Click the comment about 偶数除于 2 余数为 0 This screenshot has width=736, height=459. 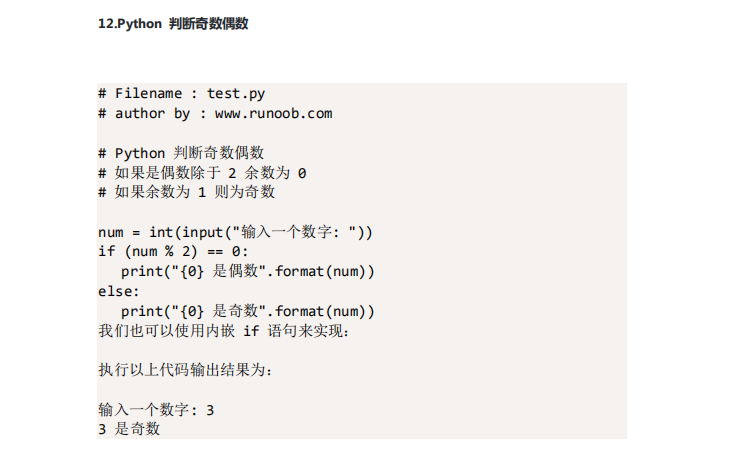(202, 172)
